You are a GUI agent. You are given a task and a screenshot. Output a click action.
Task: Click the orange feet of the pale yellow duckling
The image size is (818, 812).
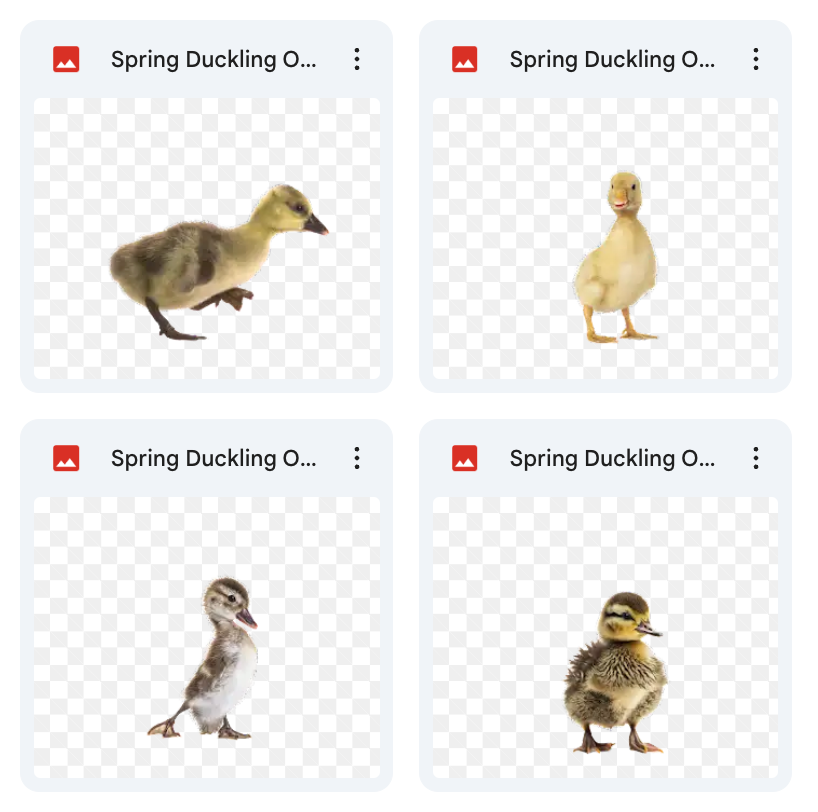[x=621, y=334]
